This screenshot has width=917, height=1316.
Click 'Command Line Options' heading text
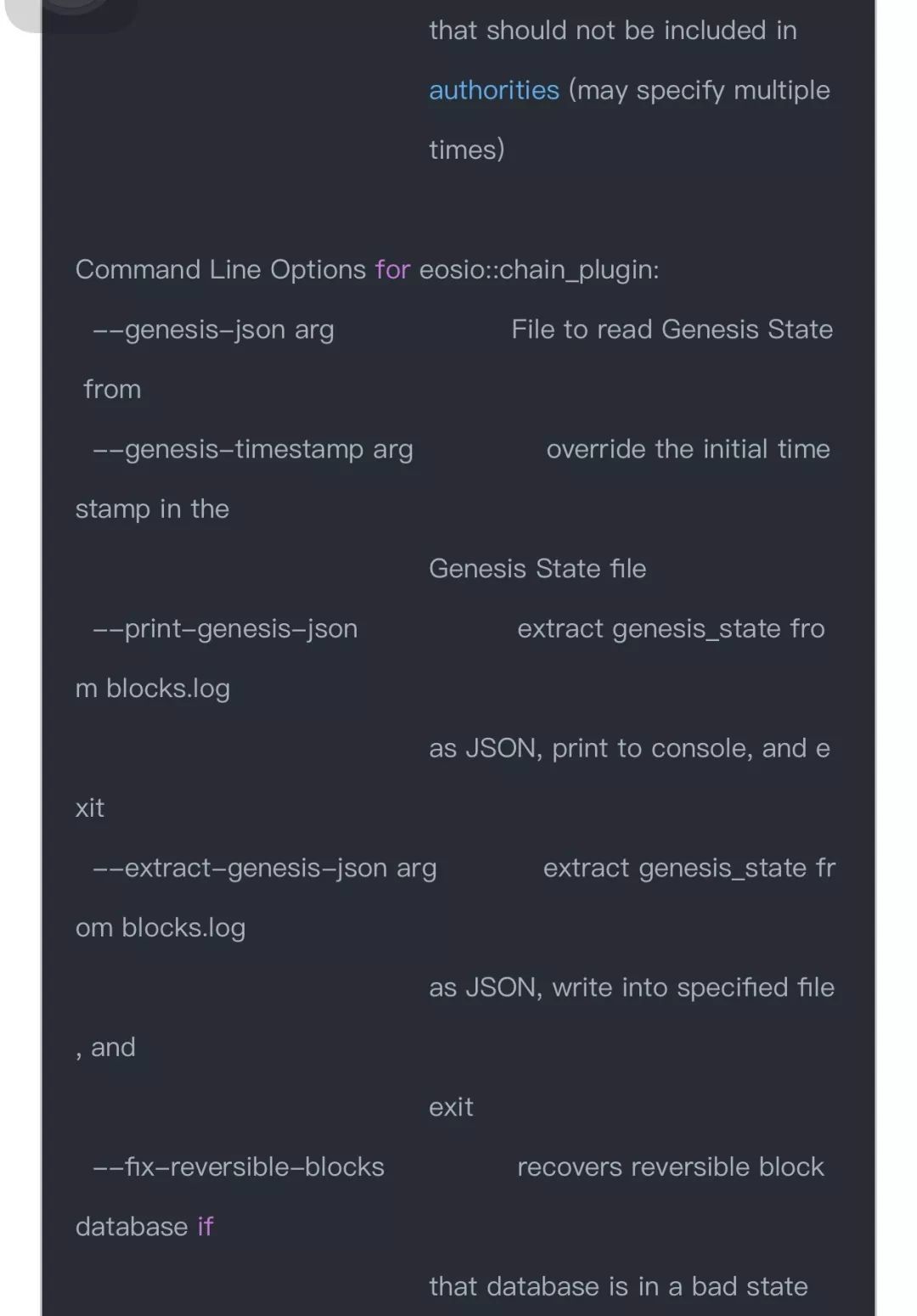coord(221,269)
